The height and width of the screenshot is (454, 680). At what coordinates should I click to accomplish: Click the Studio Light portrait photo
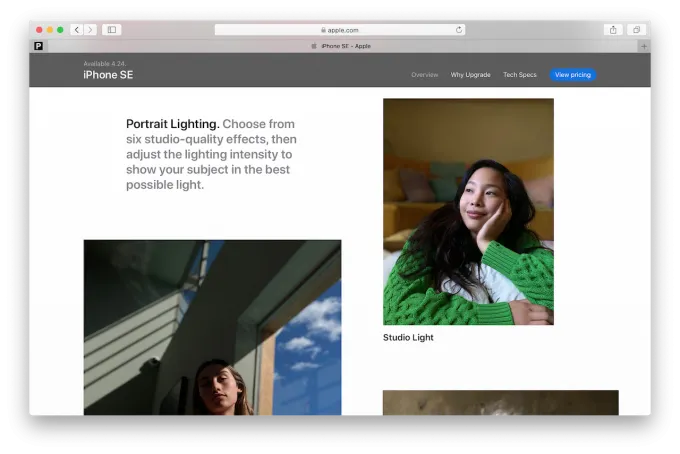[468, 211]
